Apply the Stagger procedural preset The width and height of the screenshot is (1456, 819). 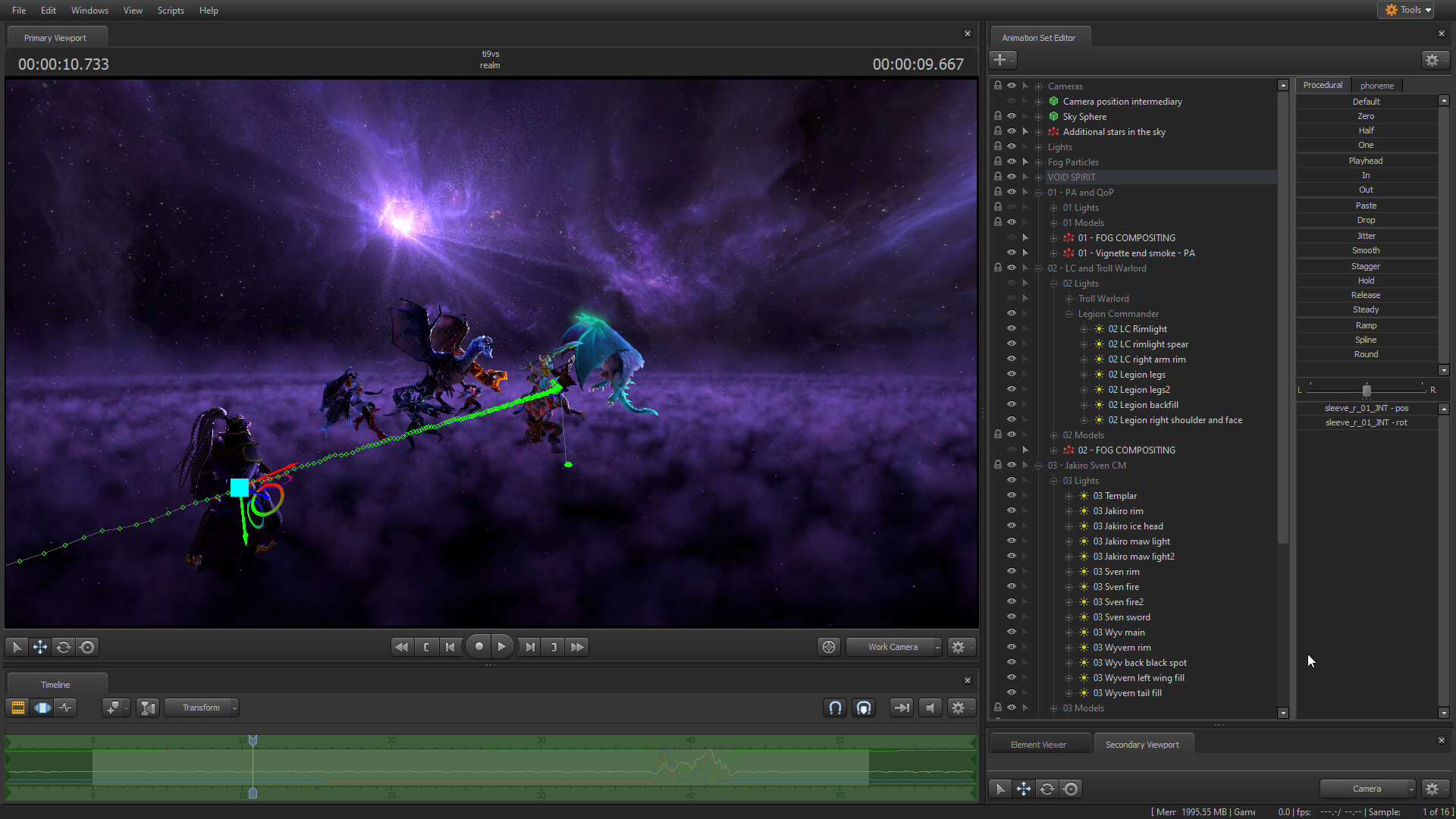tap(1366, 266)
